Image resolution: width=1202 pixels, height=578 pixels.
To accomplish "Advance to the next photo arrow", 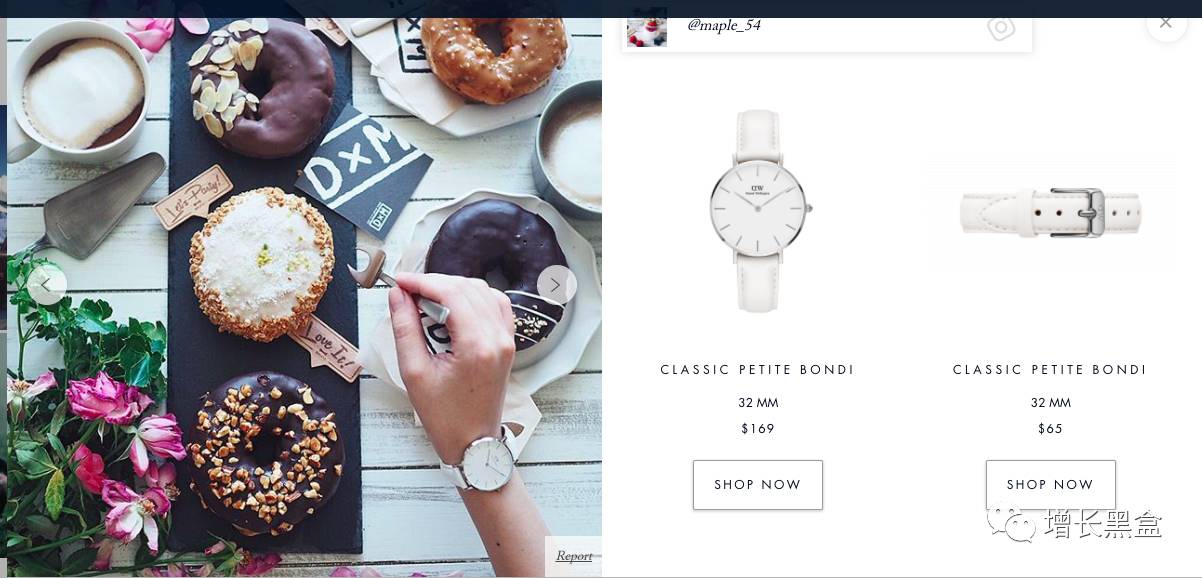I will [x=557, y=285].
